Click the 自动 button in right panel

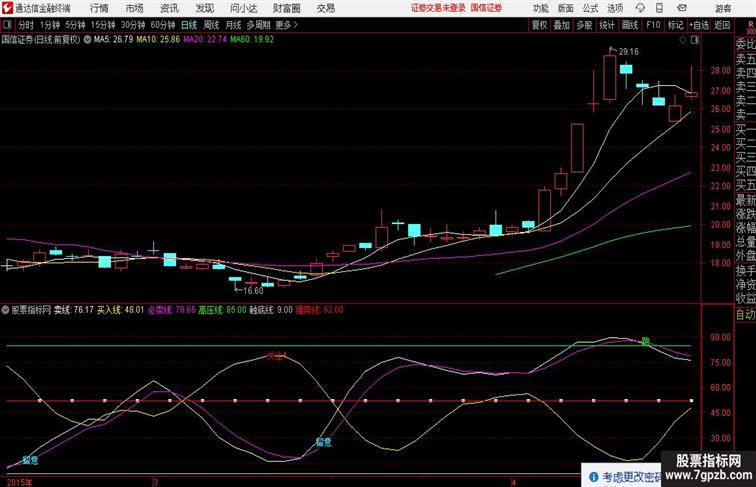pos(745,315)
